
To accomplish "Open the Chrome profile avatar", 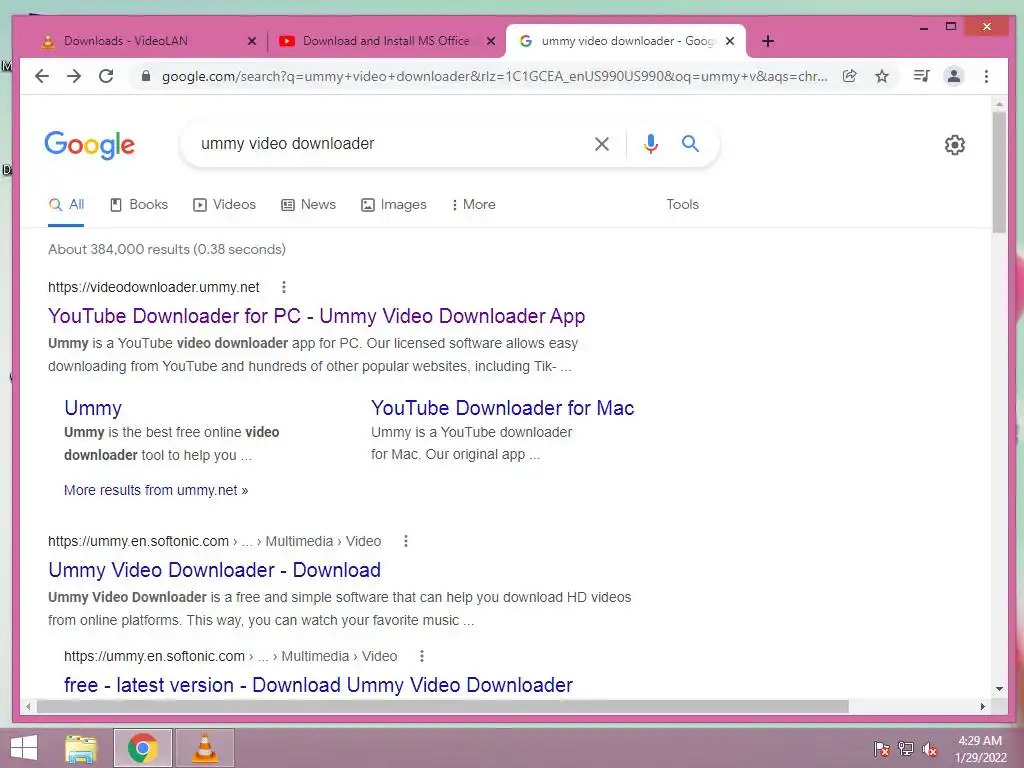I will click(953, 76).
